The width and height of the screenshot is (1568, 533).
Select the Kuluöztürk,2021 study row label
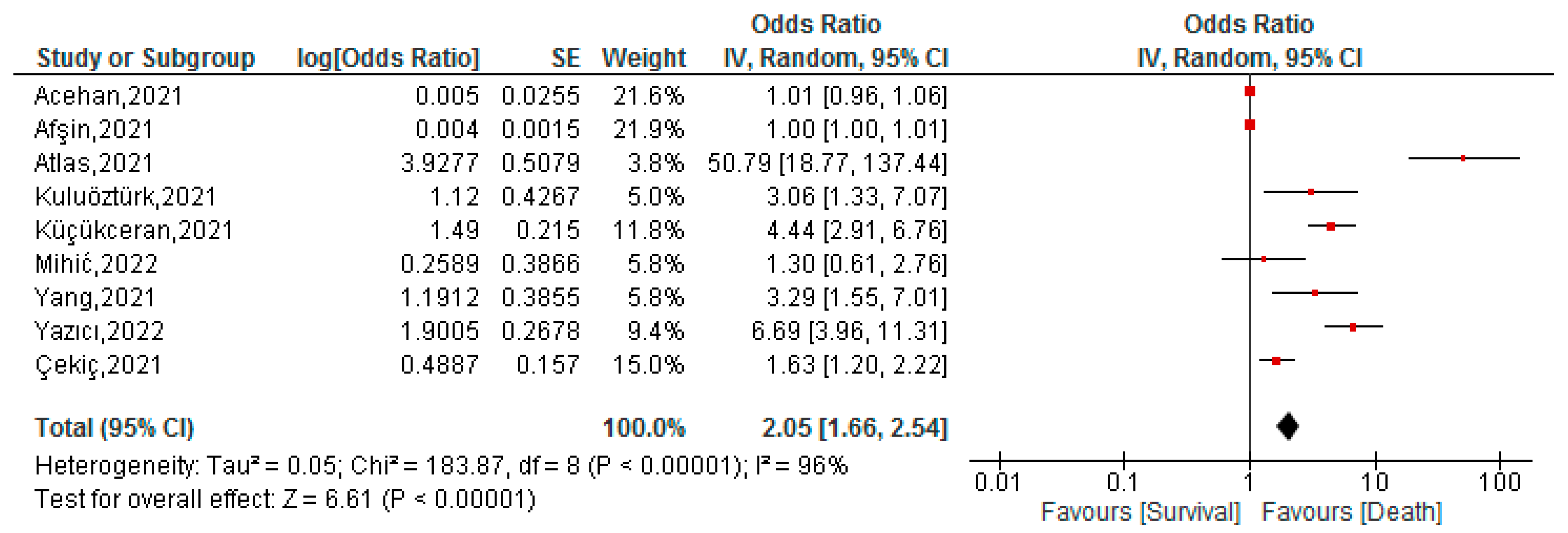point(125,197)
